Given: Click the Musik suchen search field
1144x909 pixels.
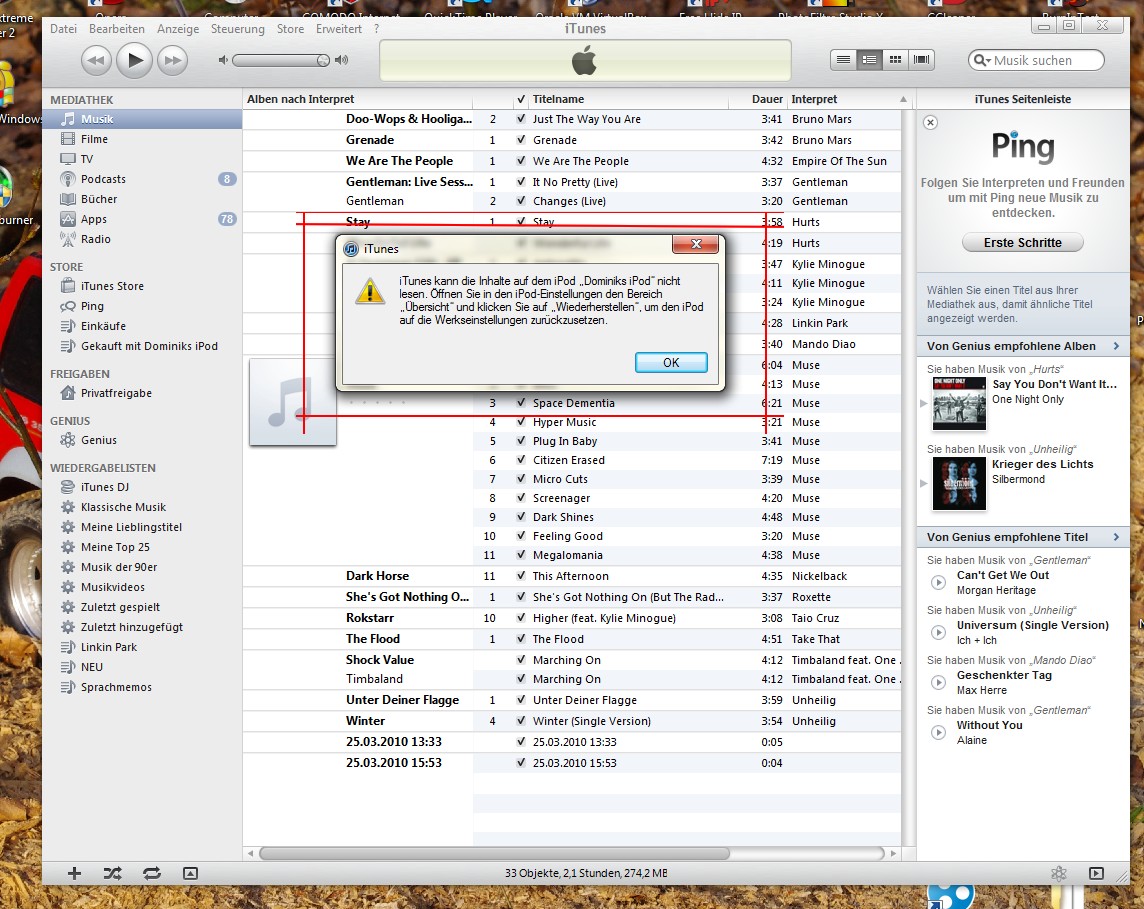Looking at the screenshot, I should coord(1036,60).
